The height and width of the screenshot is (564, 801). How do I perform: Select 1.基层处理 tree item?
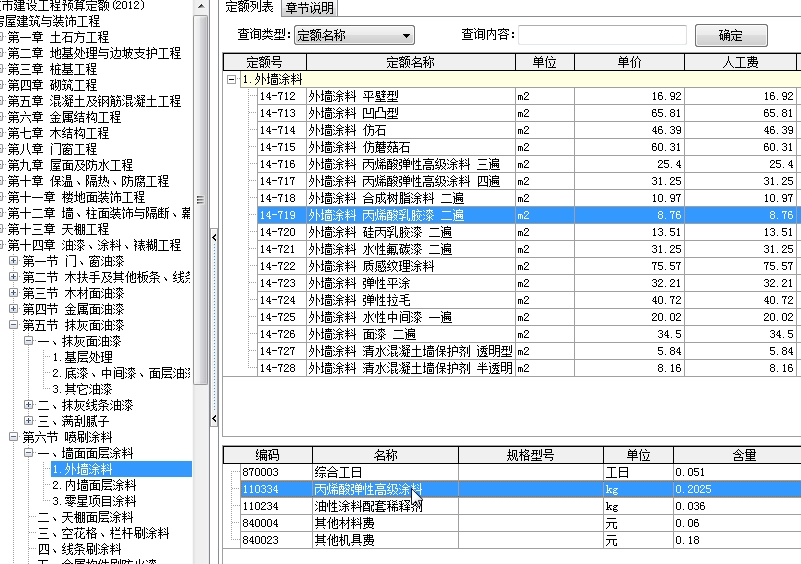(82, 357)
